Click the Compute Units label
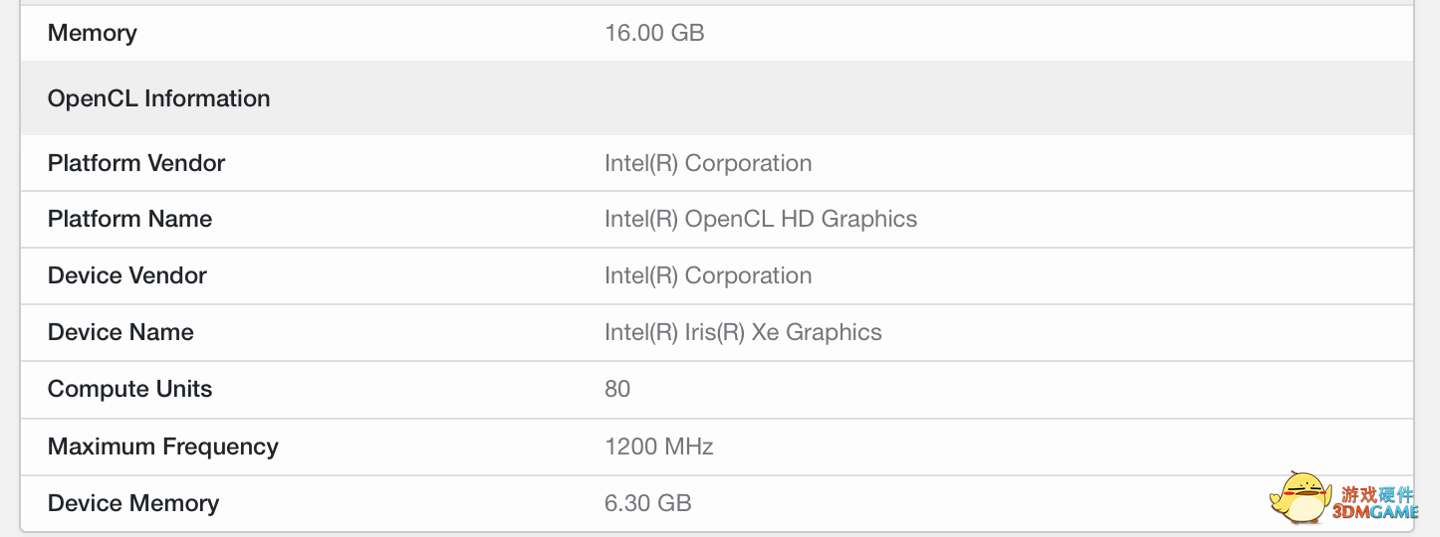Screen dimensions: 1440x537 tap(129, 389)
